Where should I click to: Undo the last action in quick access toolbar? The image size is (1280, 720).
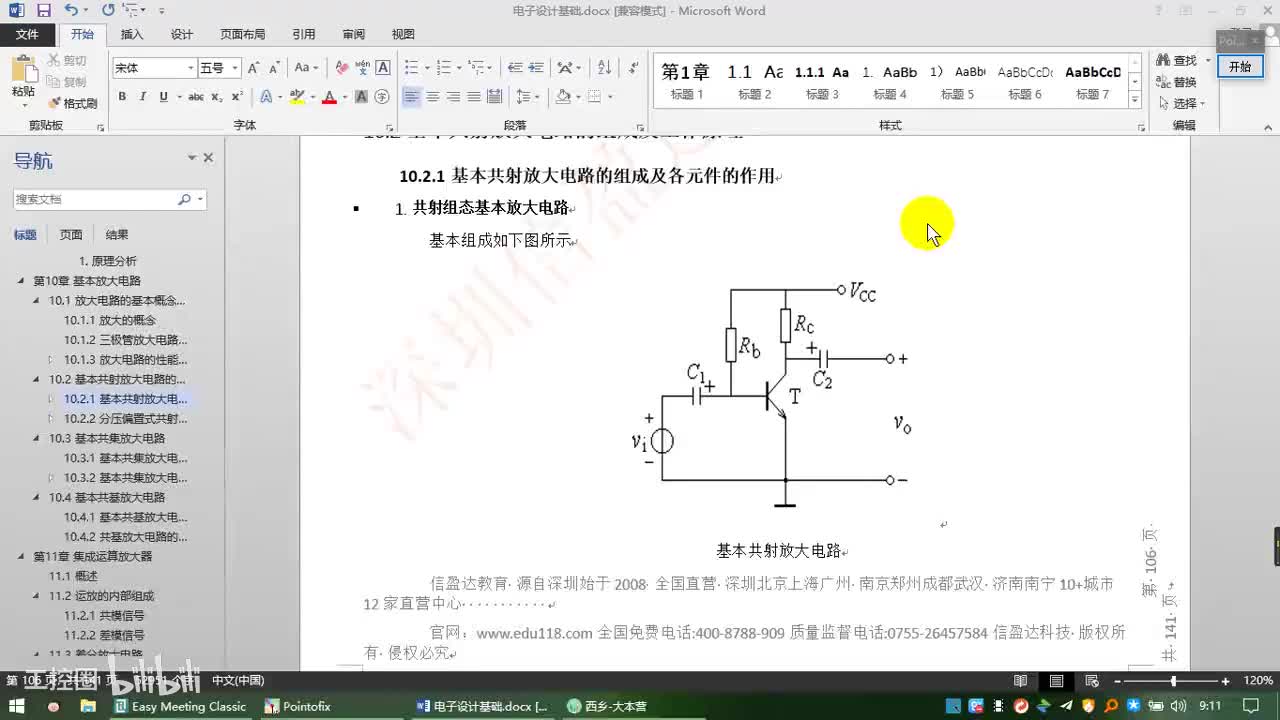click(x=70, y=10)
